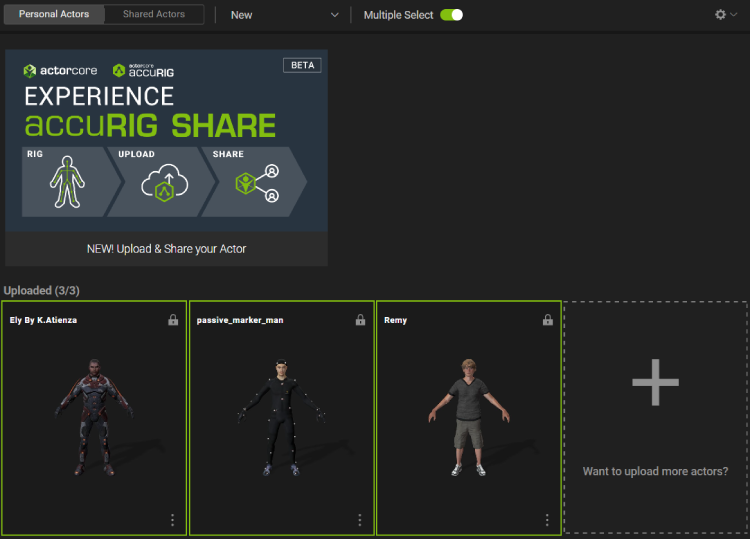
Task: Open three-dot menu on Ely By K.Atienza card
Action: pyautogui.click(x=173, y=520)
